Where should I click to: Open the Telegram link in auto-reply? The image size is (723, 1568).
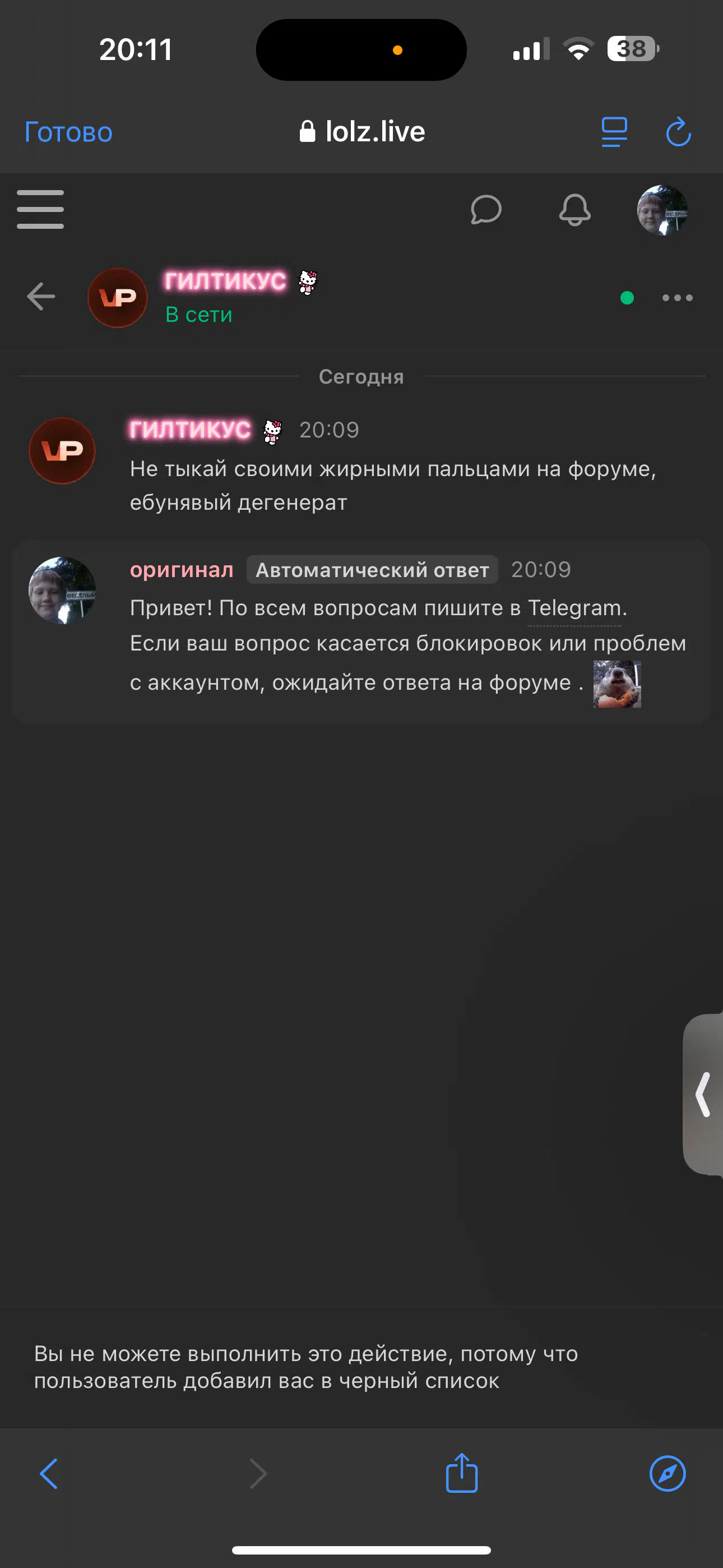point(574,608)
